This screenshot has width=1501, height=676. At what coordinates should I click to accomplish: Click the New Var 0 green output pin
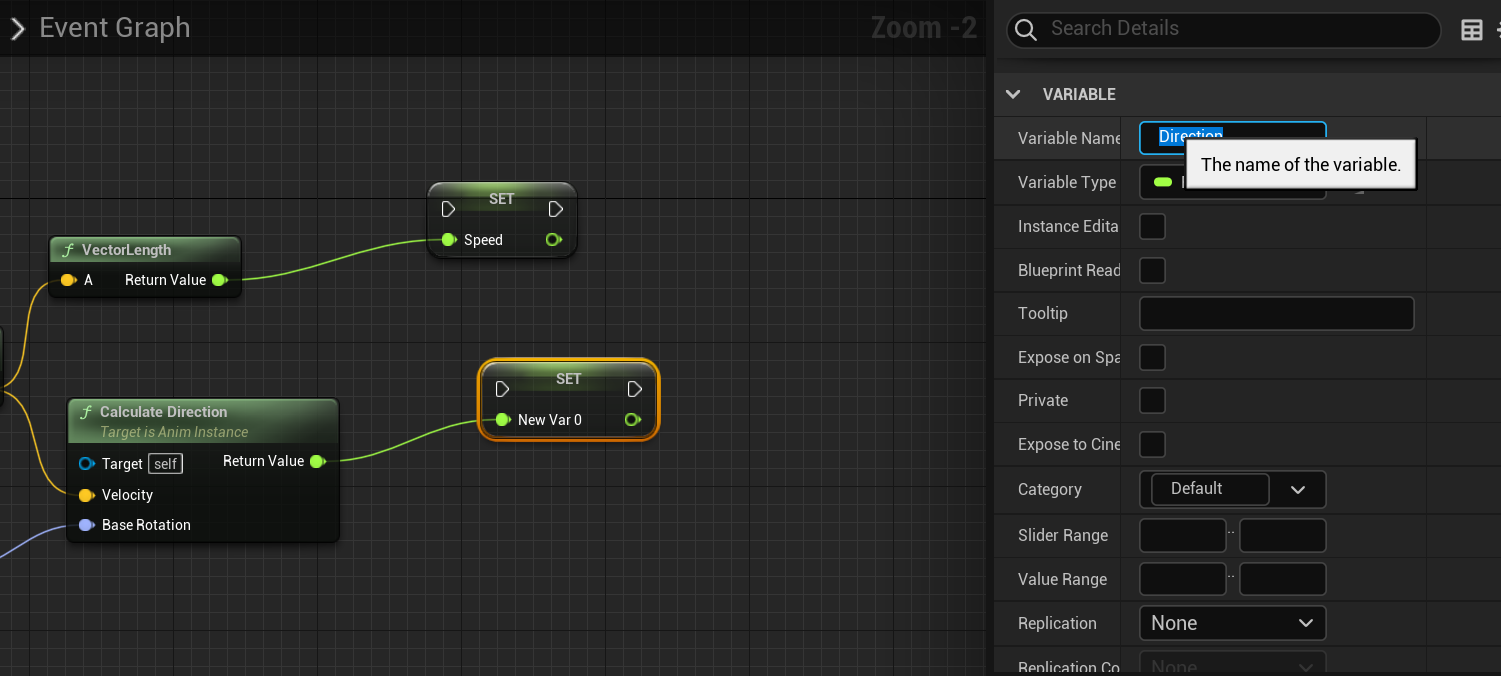pyautogui.click(x=632, y=420)
